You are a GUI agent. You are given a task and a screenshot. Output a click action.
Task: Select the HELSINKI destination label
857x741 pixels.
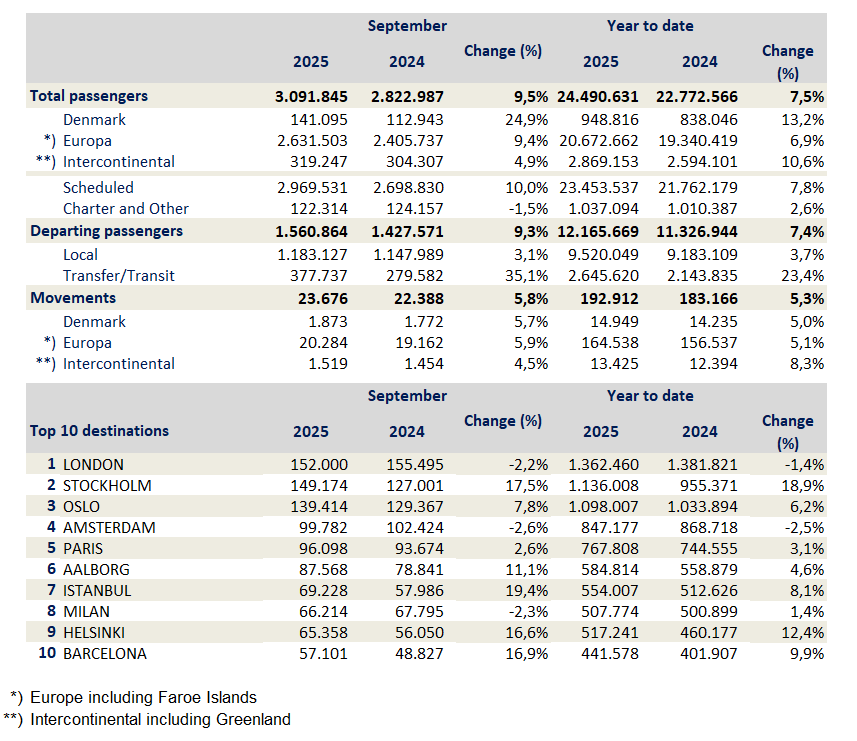pyautogui.click(x=98, y=632)
